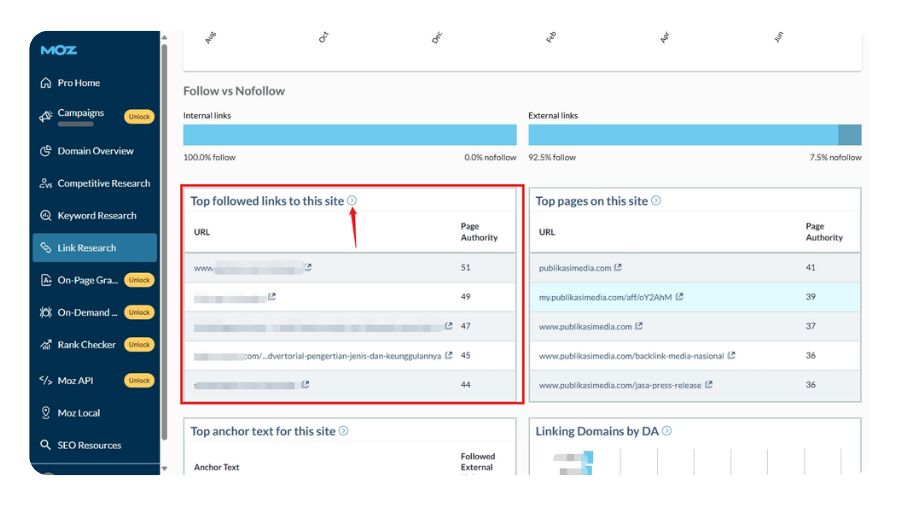Open external link icon for Page Authority 45 row
Image resolution: width=900 pixels, height=506 pixels.
[449, 355]
